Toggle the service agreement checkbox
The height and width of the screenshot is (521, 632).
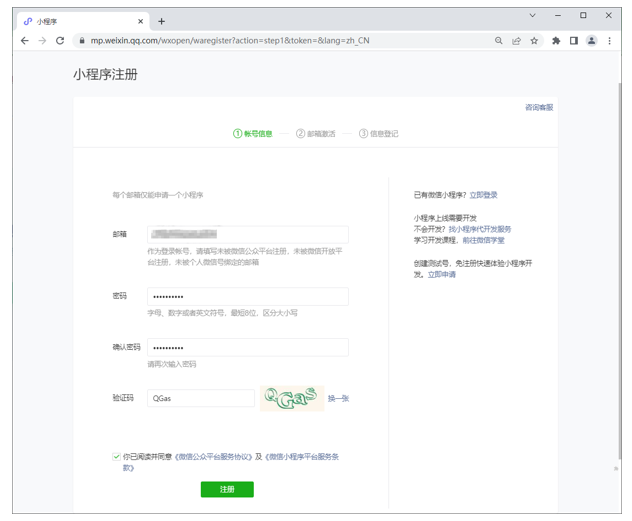(116, 457)
